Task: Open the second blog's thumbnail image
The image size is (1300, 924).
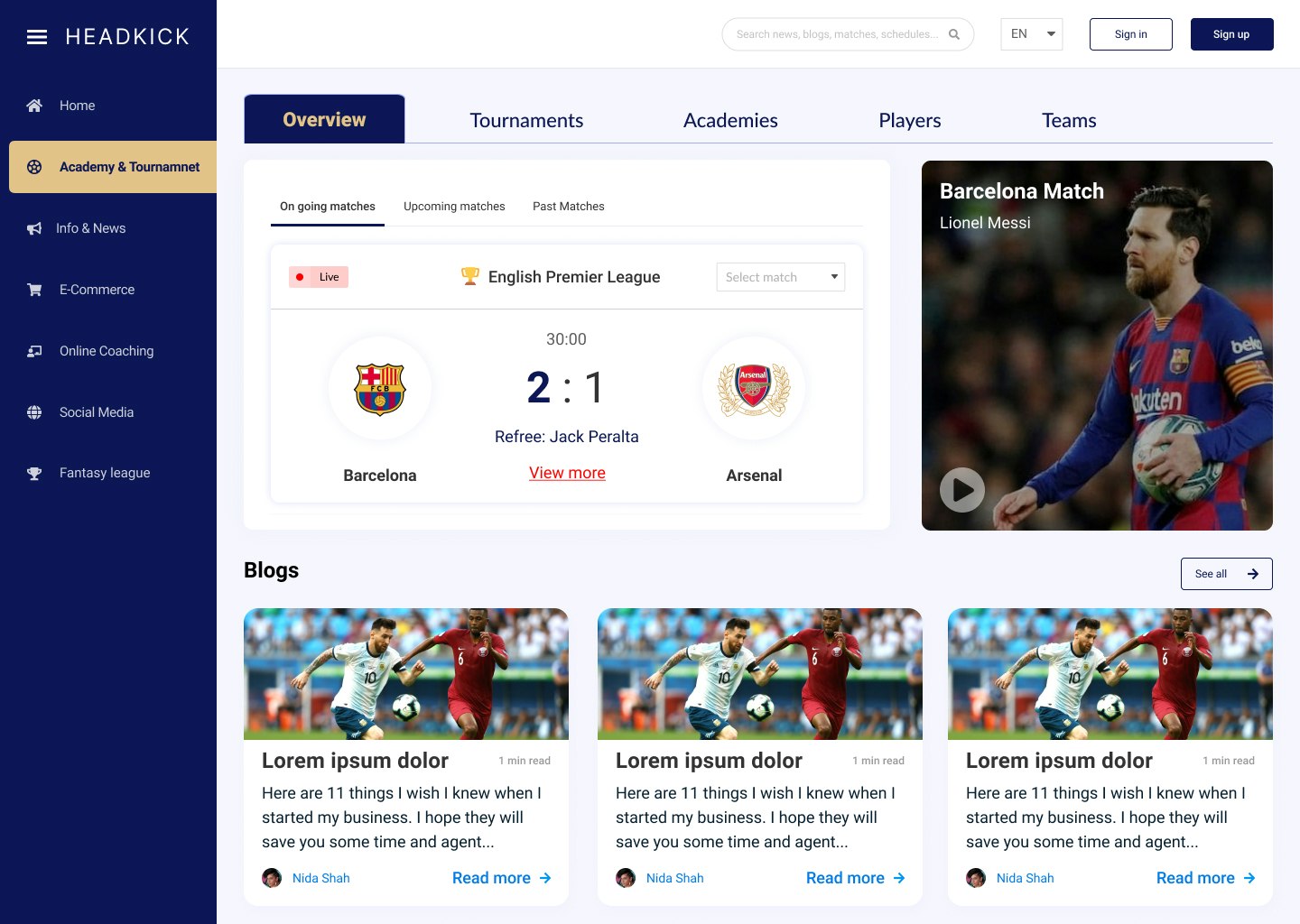Action: point(760,674)
